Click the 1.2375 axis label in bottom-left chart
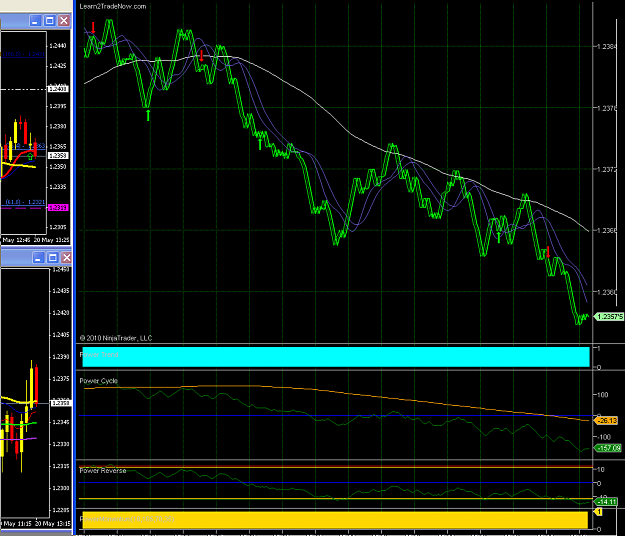The width and height of the screenshot is (625, 536). (61, 379)
